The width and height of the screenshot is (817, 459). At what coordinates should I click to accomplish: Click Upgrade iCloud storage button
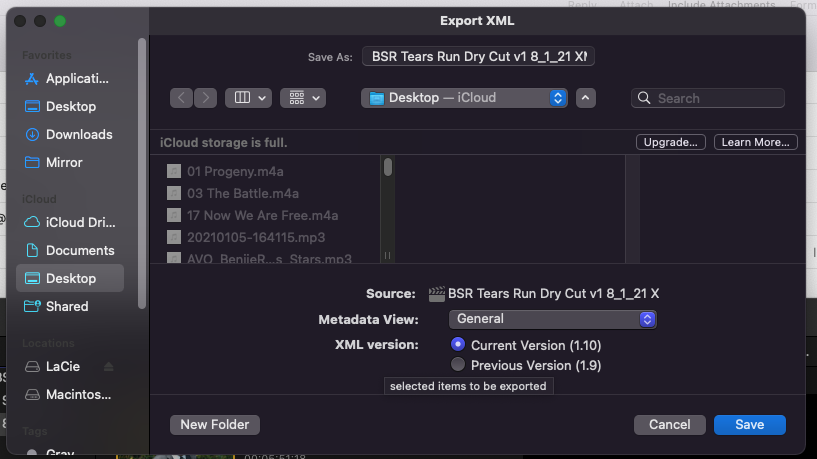(670, 142)
